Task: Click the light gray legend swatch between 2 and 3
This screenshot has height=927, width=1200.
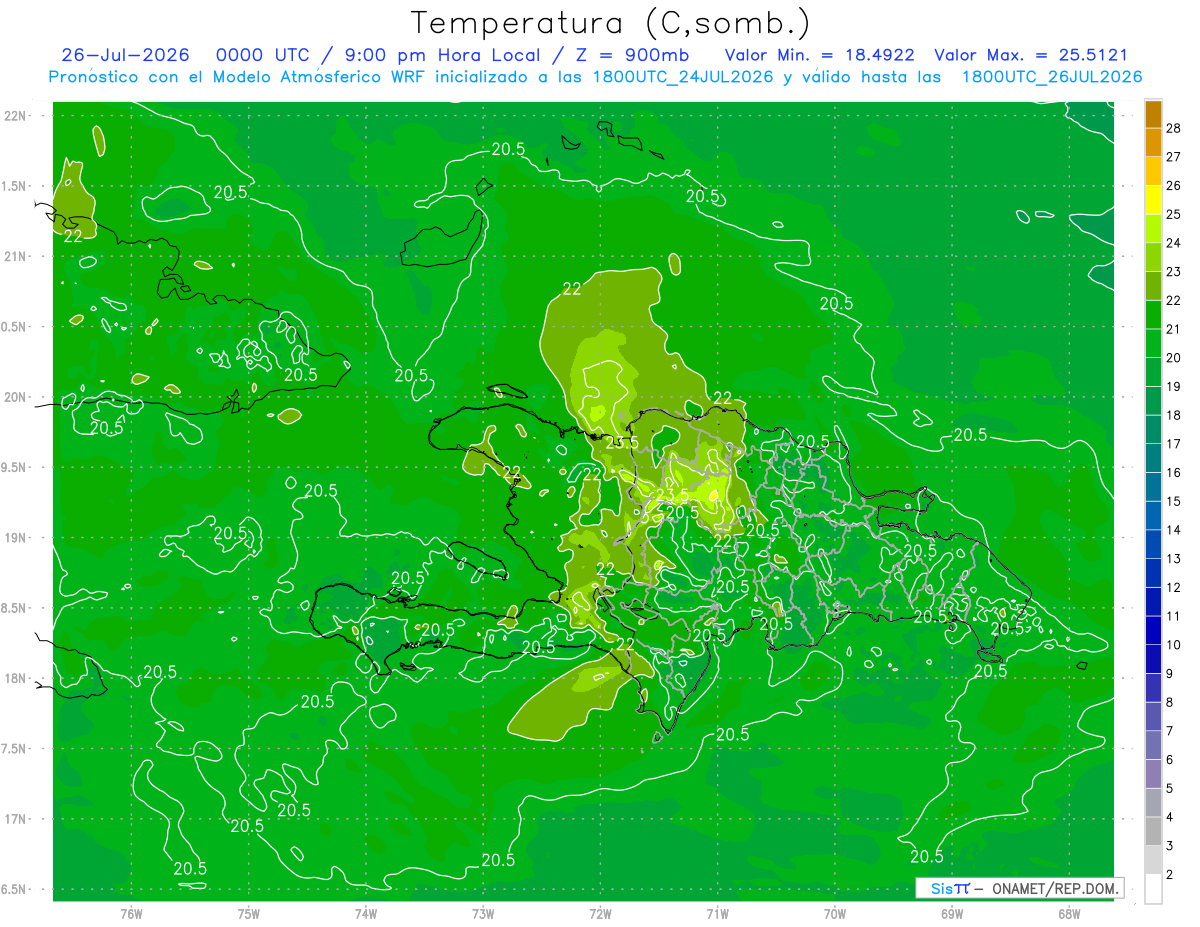Action: tap(1153, 860)
